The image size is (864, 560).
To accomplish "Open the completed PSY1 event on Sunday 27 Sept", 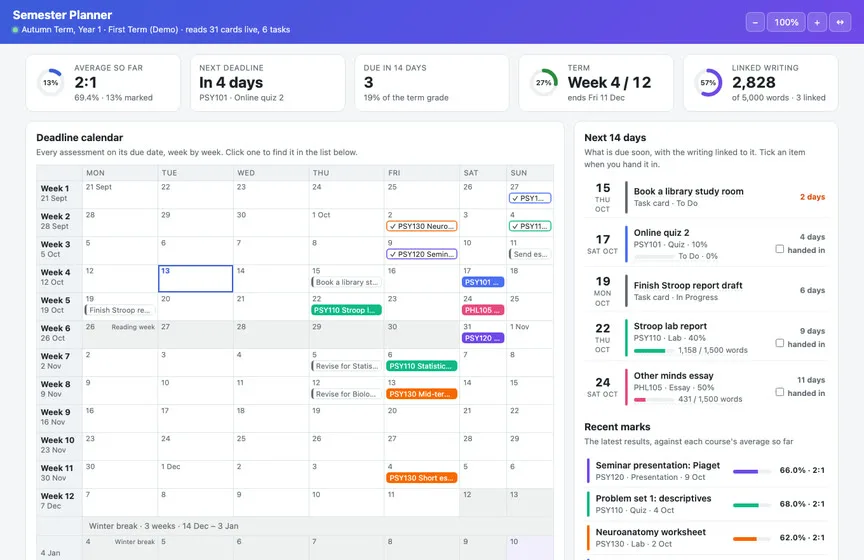I will (530, 198).
